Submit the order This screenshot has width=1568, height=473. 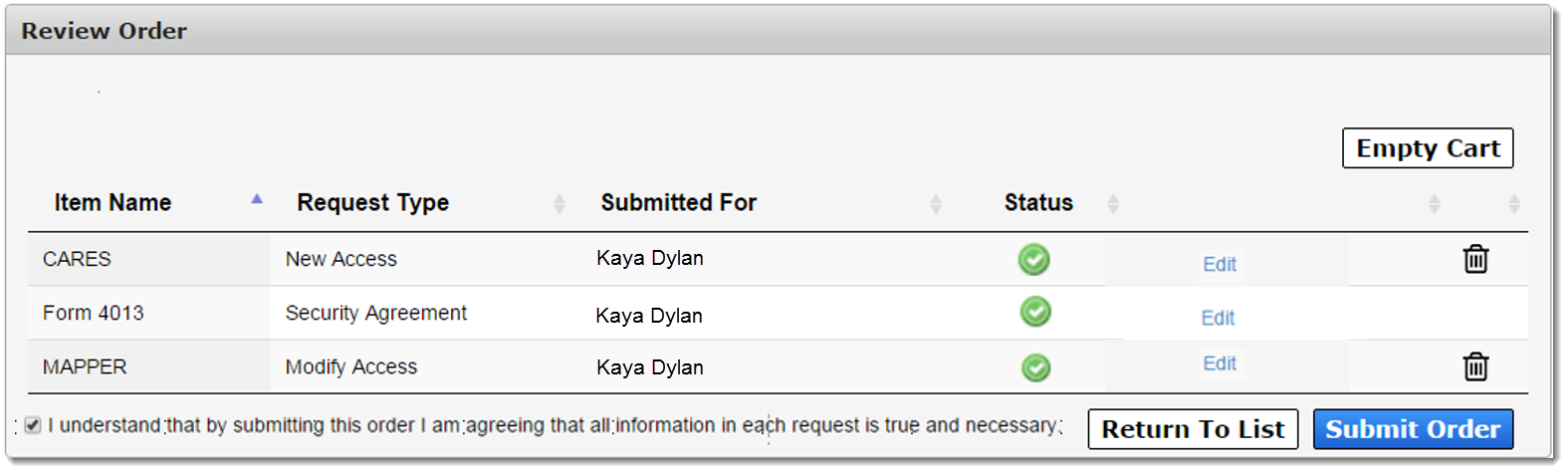[1413, 429]
